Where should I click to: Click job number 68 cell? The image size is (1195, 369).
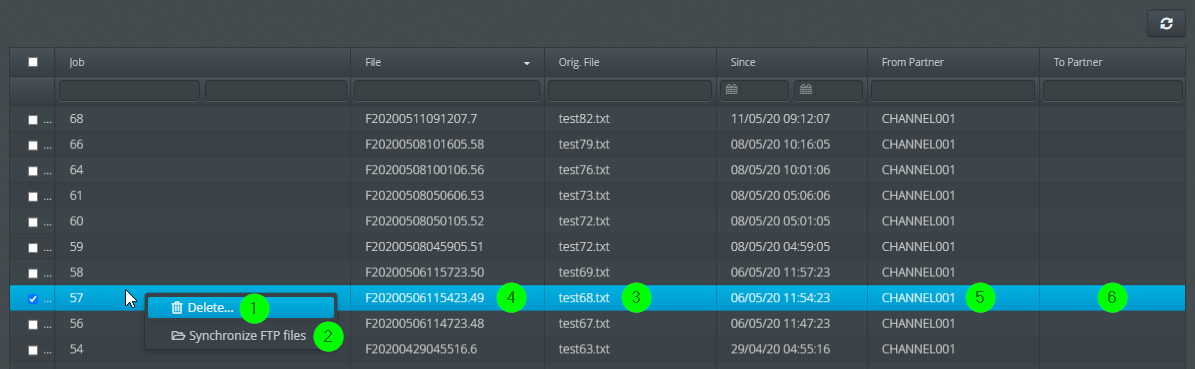[x=203, y=119]
